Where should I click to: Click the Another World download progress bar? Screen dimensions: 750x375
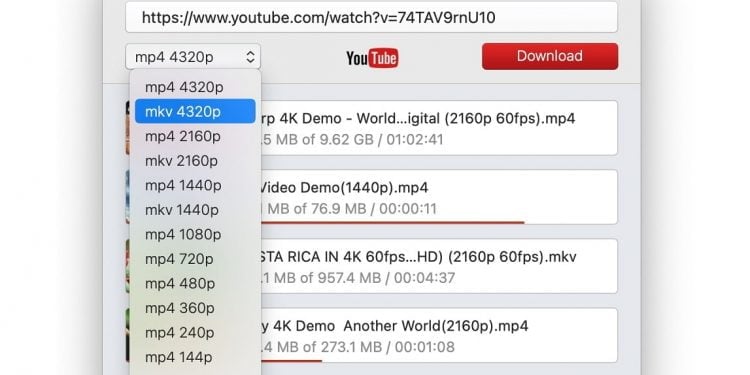pos(292,361)
